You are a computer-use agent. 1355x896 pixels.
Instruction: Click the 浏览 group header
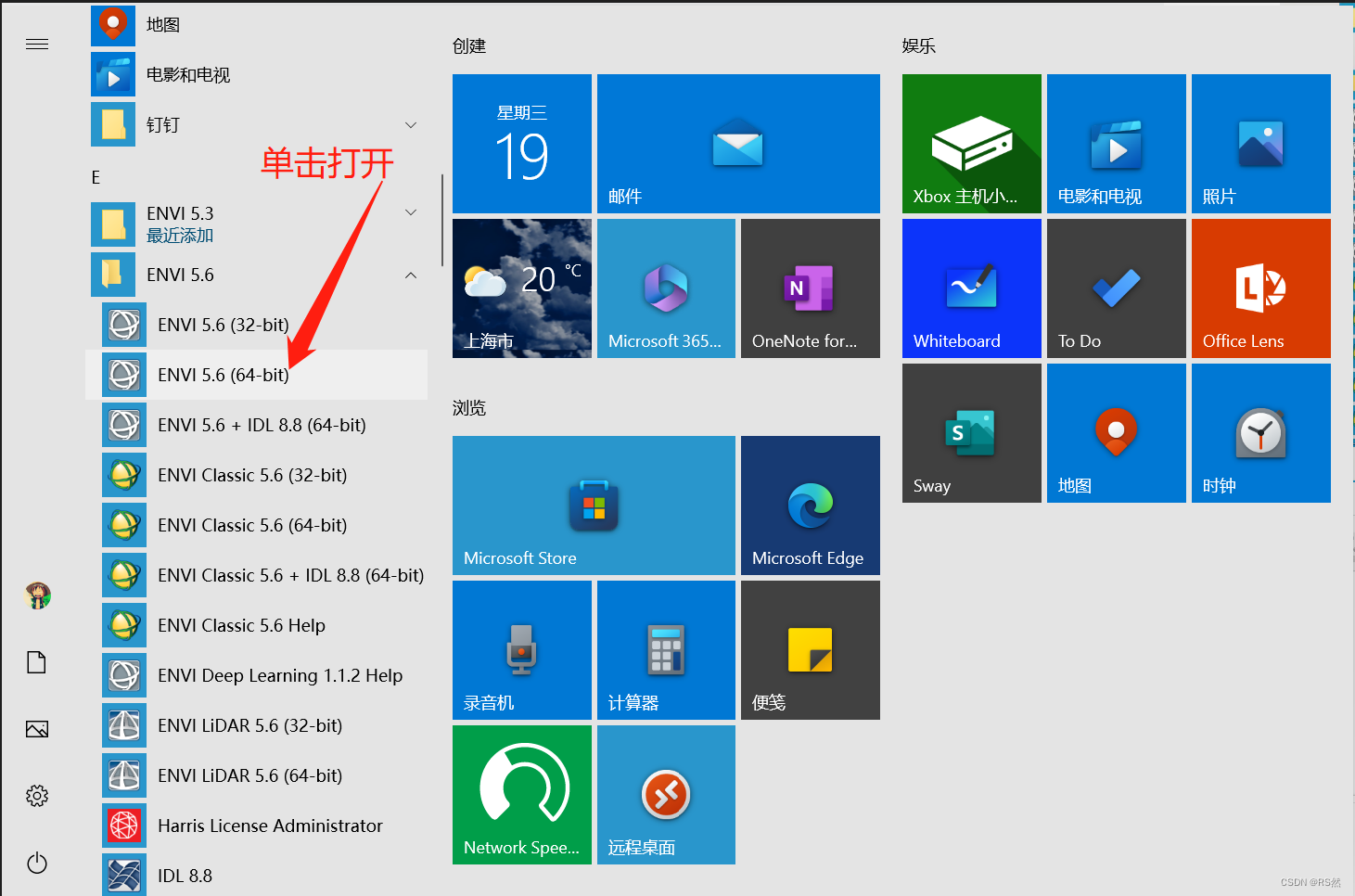click(x=469, y=408)
